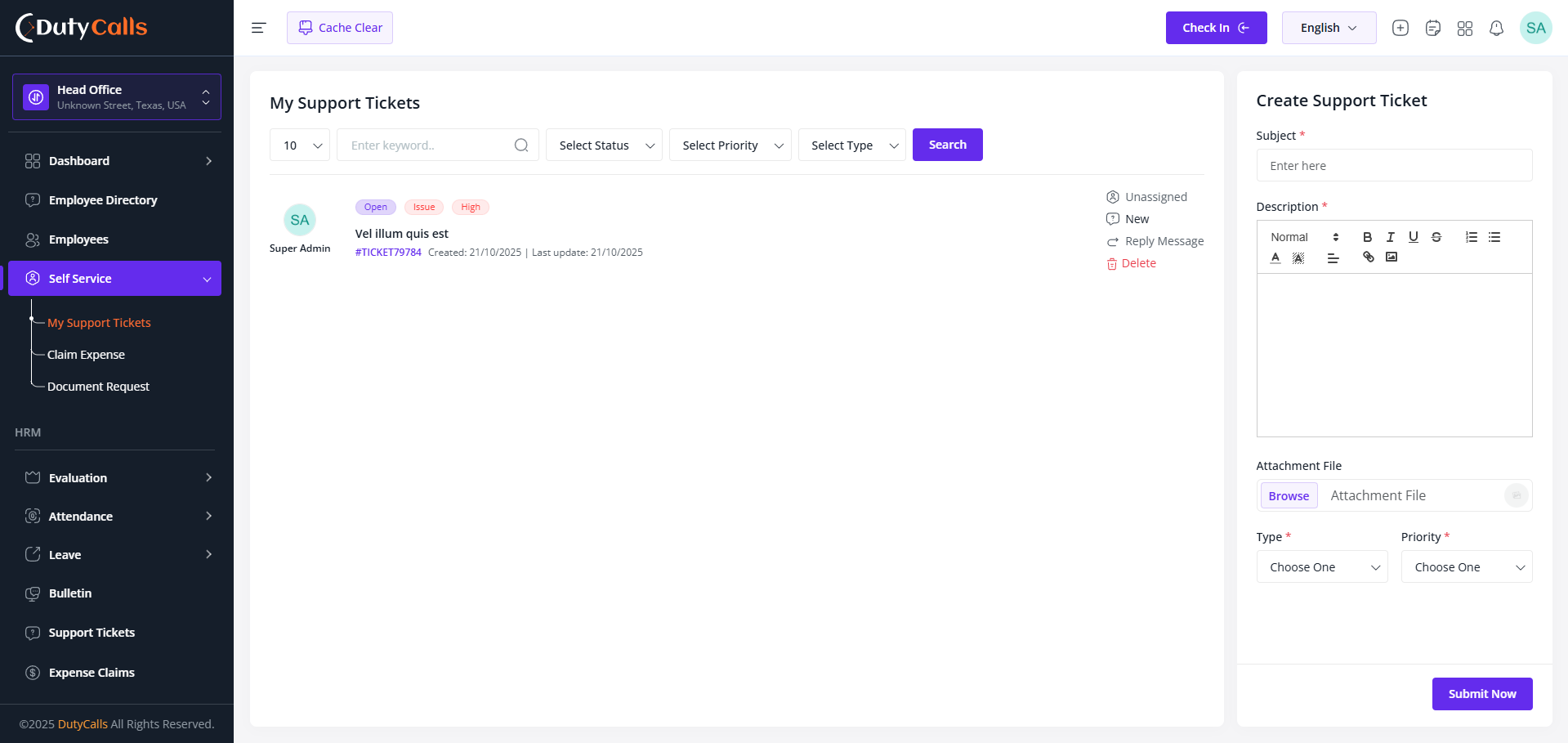
Task: Open the Normal heading style dropdown
Action: pyautogui.click(x=1304, y=237)
